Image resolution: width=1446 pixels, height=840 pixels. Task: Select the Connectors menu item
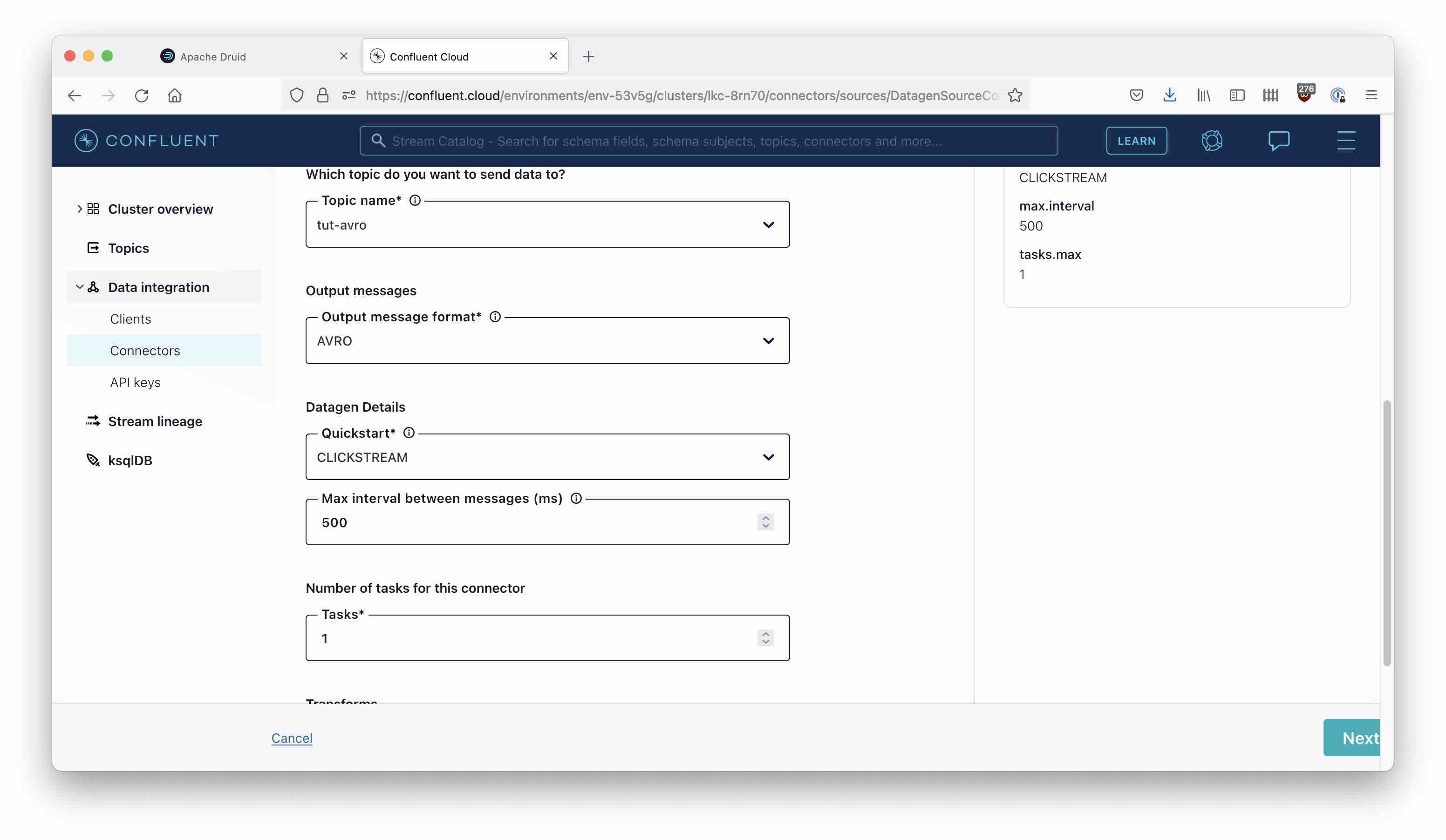click(x=144, y=350)
